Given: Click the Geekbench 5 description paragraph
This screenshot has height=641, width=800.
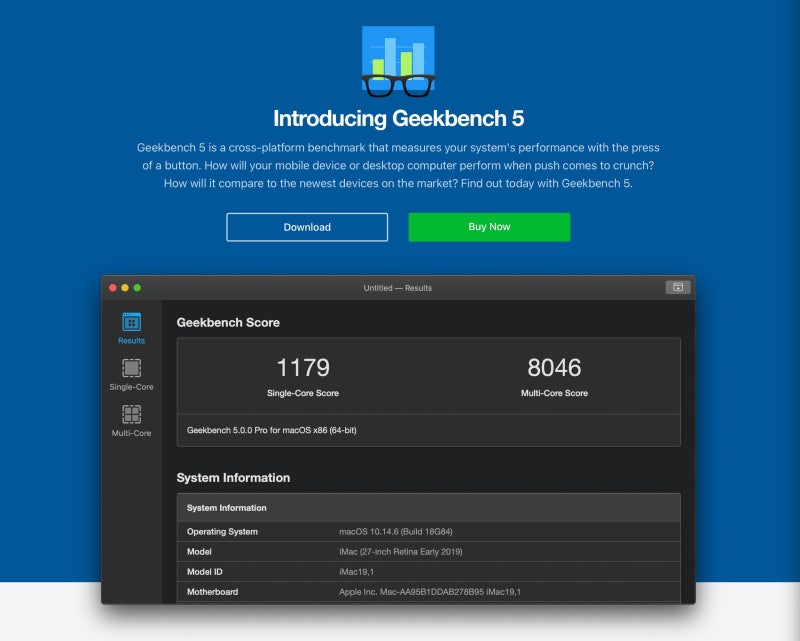Looking at the screenshot, I should pos(398,165).
